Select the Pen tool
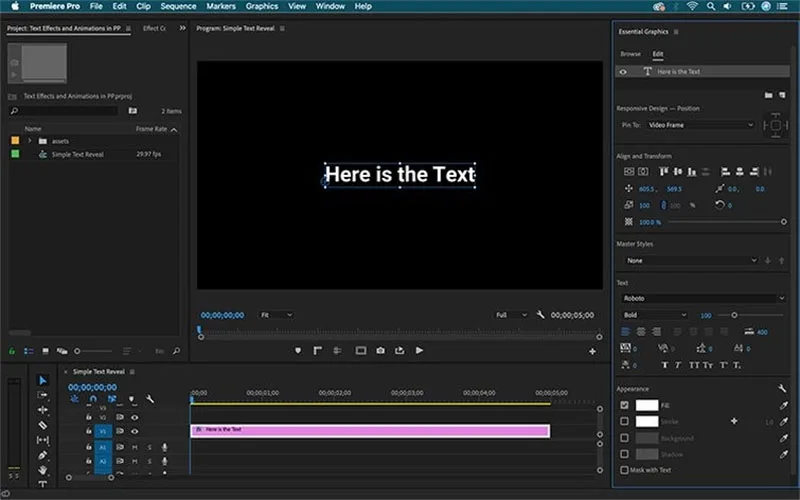800x500 pixels. [43, 455]
